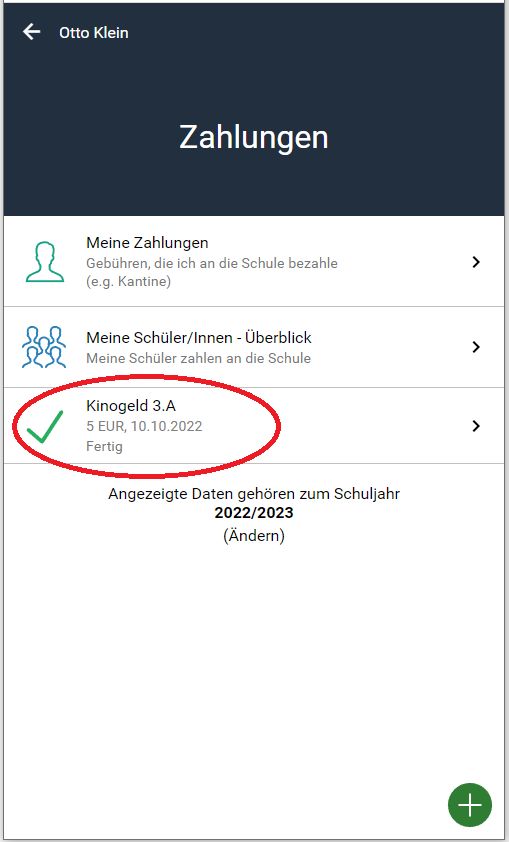Click the 5 EUR, 10.10.2022 amount line
Image resolution: width=509 pixels, height=842 pixels.
144,426
